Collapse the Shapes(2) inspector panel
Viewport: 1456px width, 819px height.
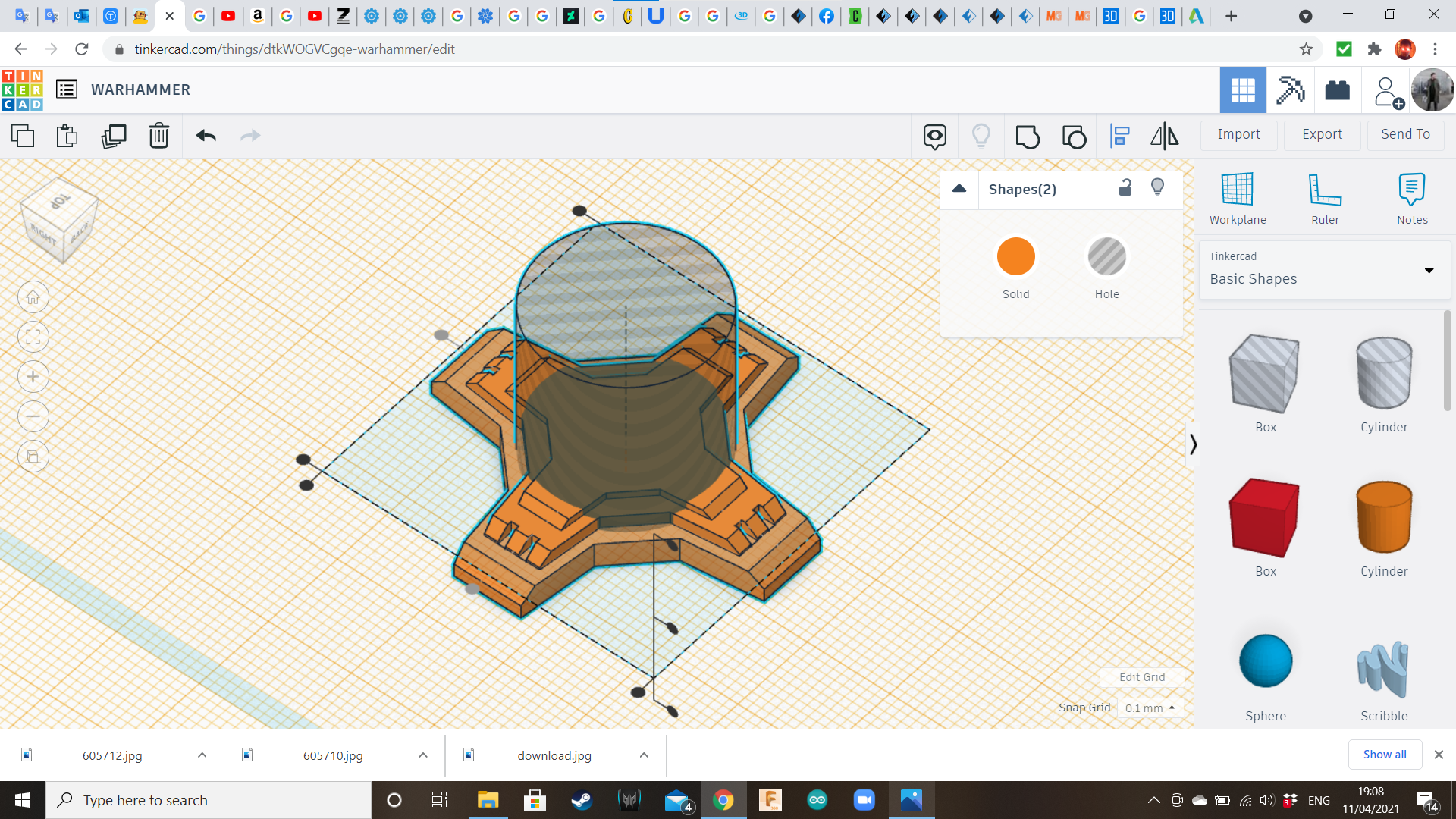tap(959, 189)
